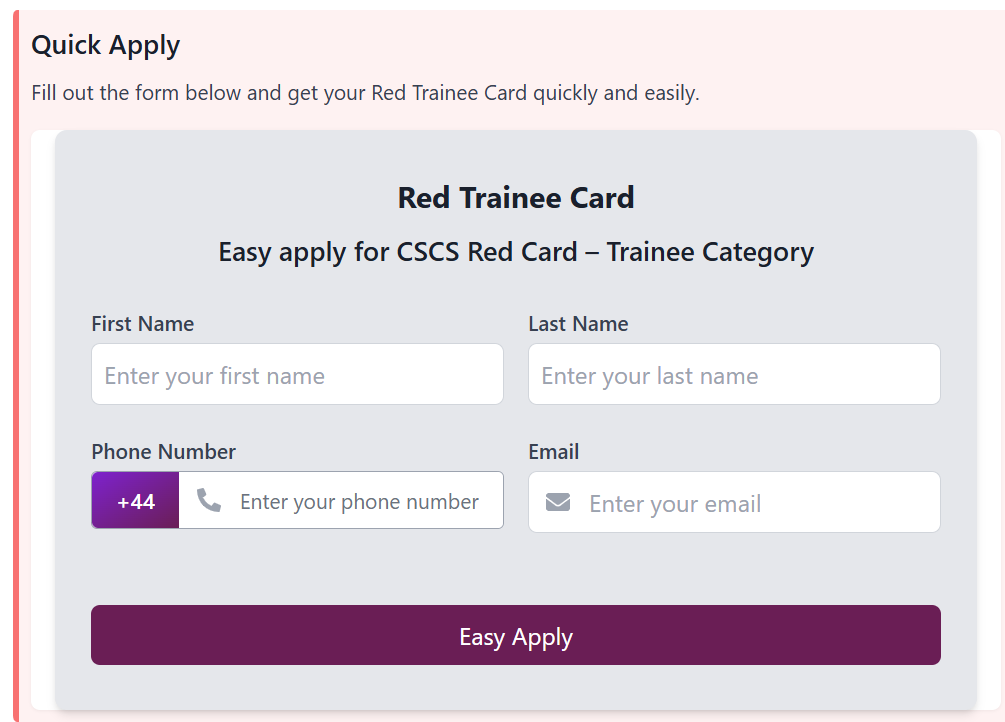
Task: Click the Email label
Action: coord(554,451)
